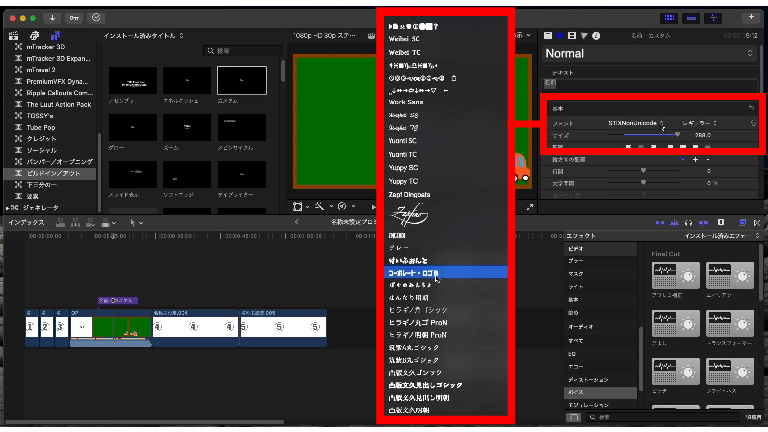Show the titles and generators sidebar icon

(x=55, y=36)
